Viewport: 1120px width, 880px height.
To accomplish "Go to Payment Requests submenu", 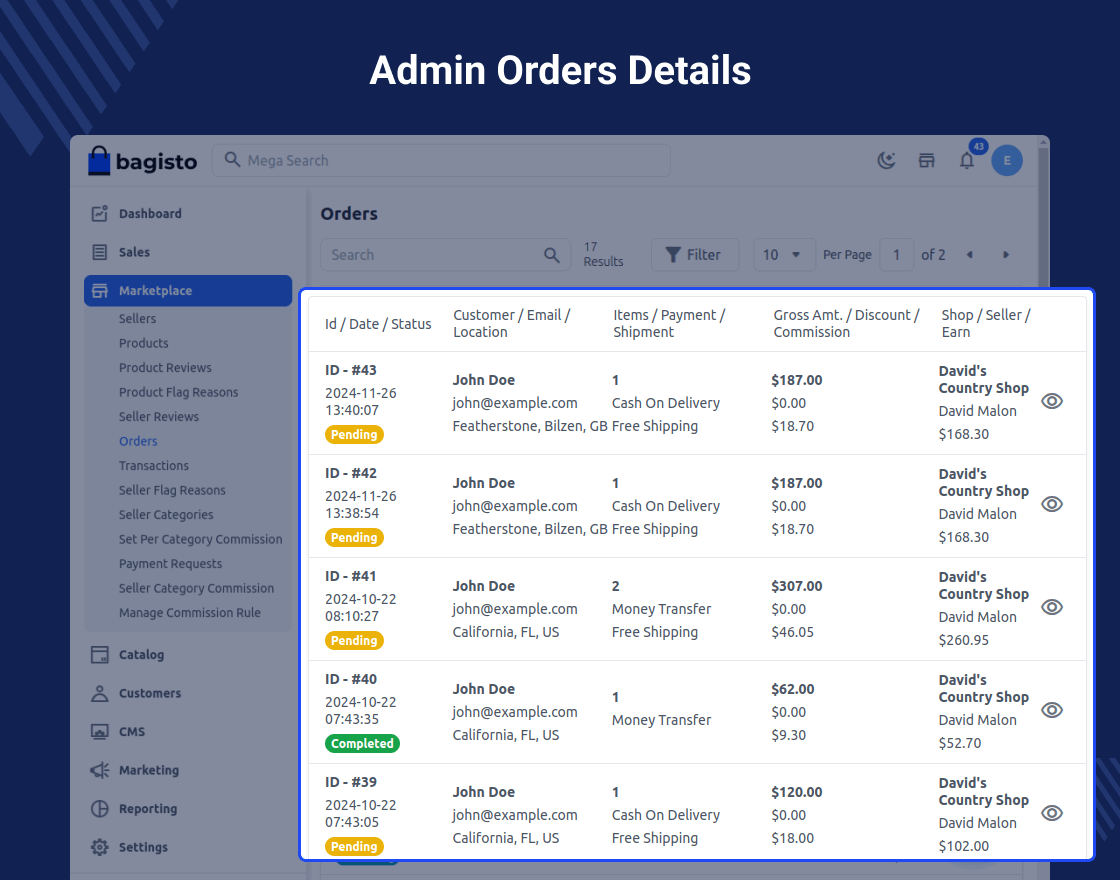I will point(170,564).
